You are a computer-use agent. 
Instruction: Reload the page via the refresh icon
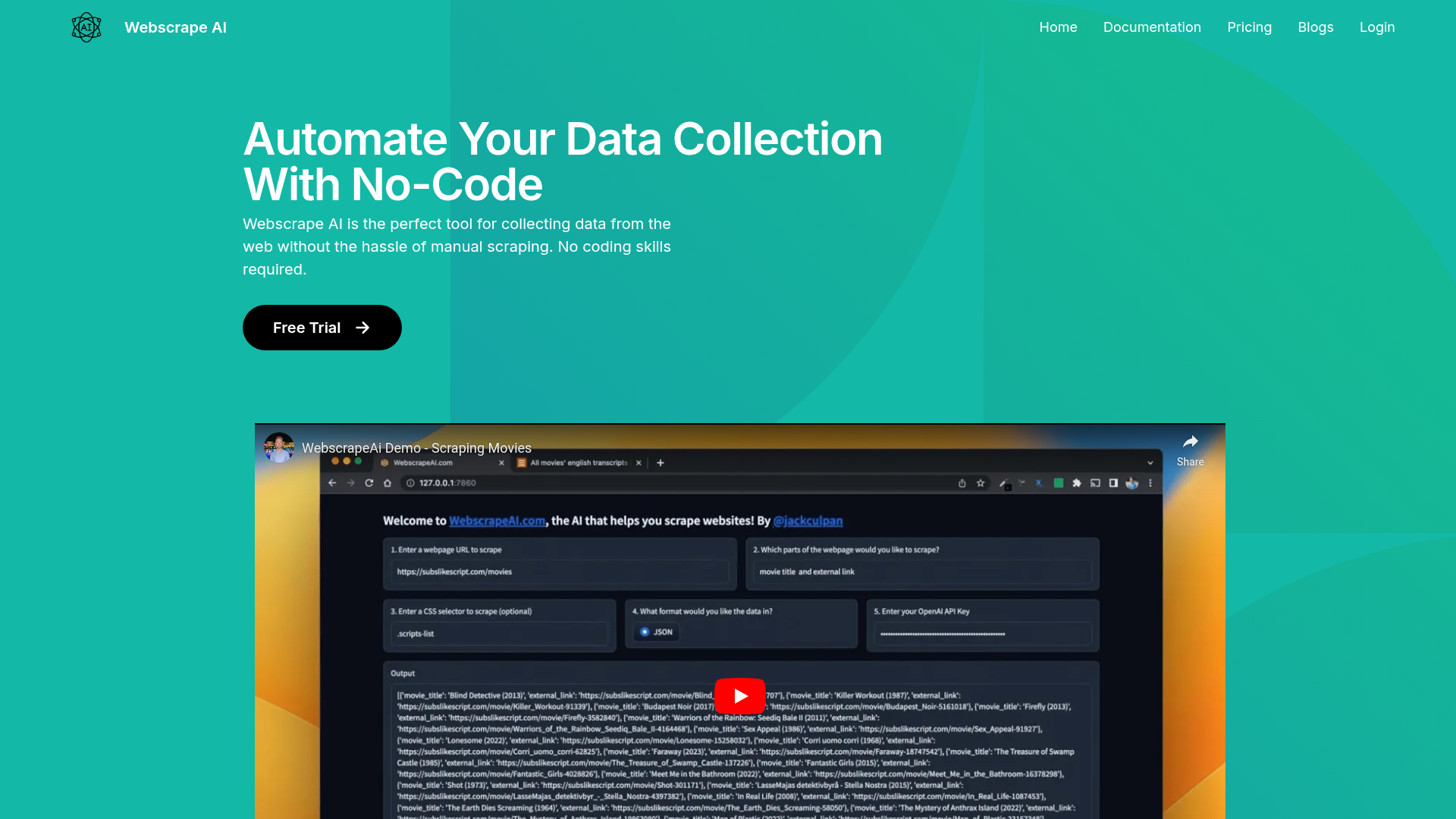coord(369,482)
